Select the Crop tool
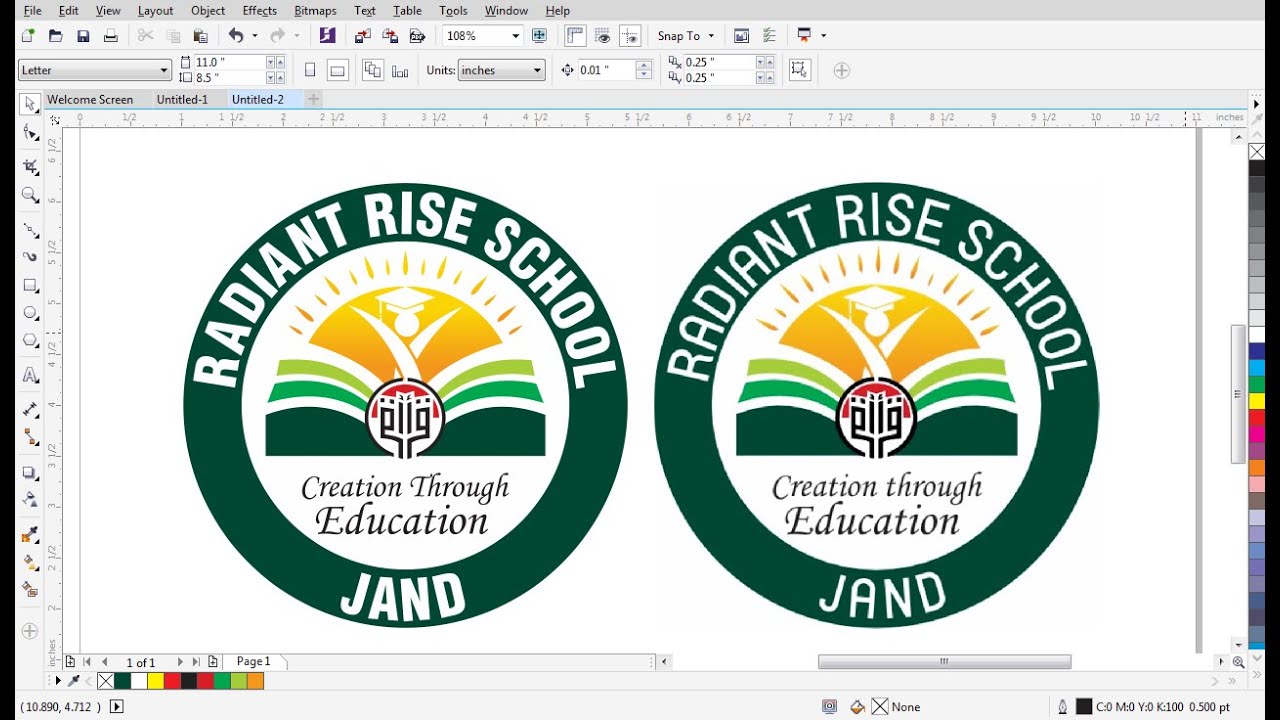 pyautogui.click(x=30, y=166)
